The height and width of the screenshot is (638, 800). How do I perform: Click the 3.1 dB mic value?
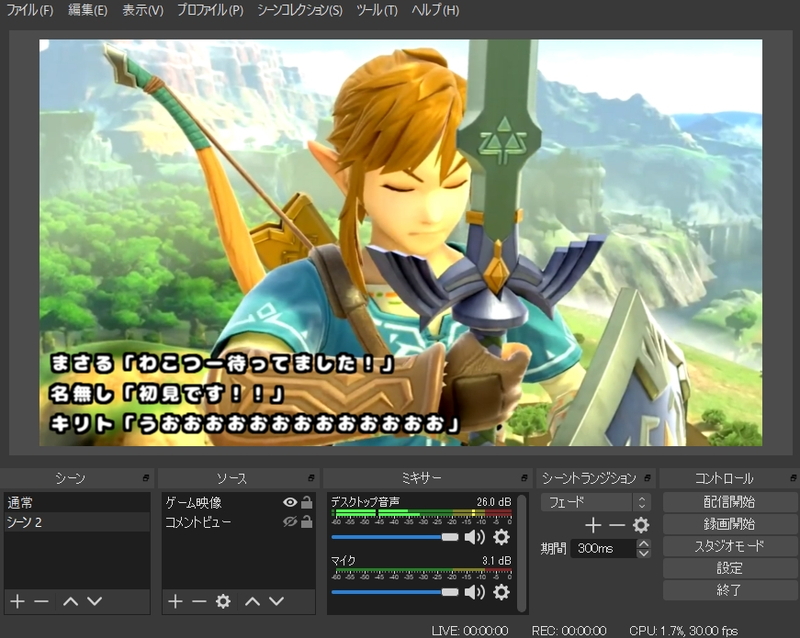[496, 560]
